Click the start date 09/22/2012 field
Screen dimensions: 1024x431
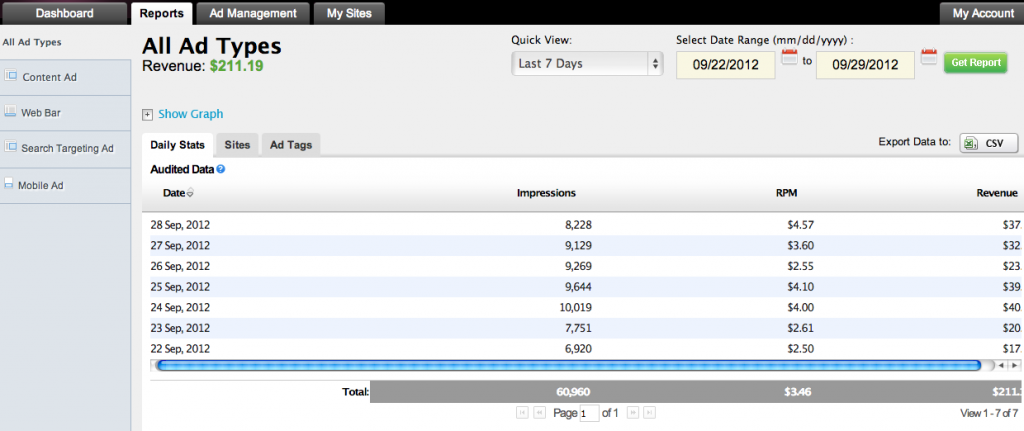(x=726, y=65)
